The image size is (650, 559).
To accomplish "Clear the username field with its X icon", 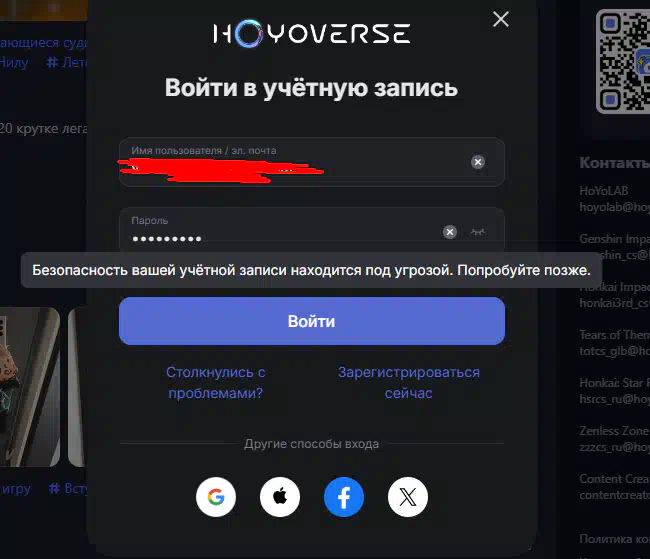I will (x=478, y=162).
